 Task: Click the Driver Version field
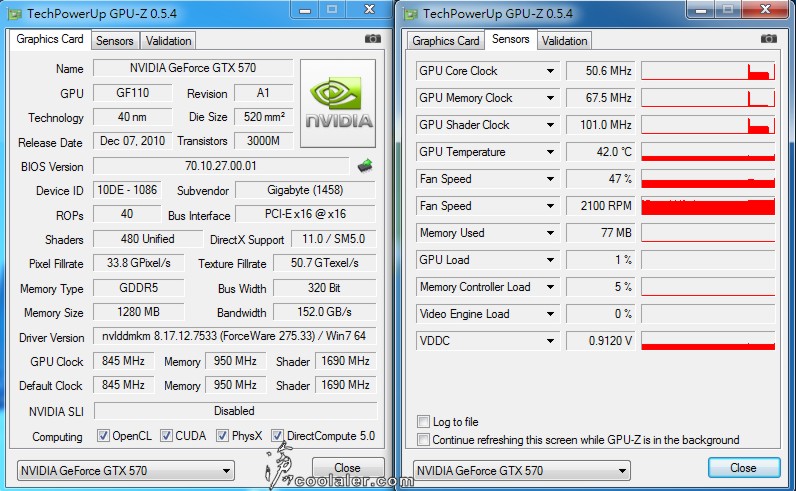click(x=234, y=336)
